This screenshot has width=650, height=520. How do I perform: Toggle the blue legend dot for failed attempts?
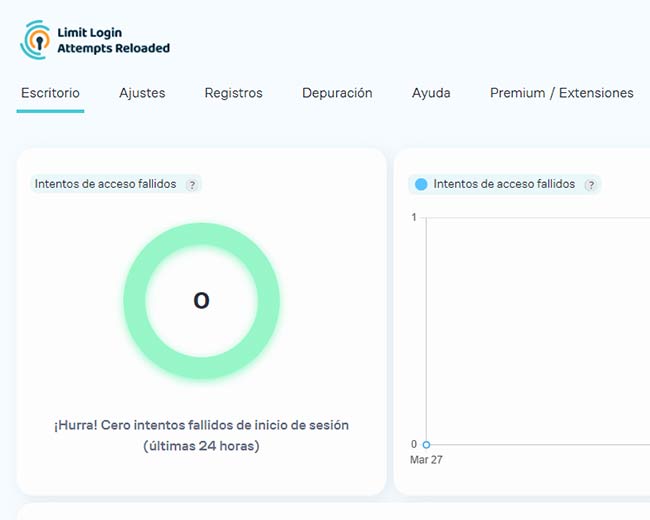(421, 184)
